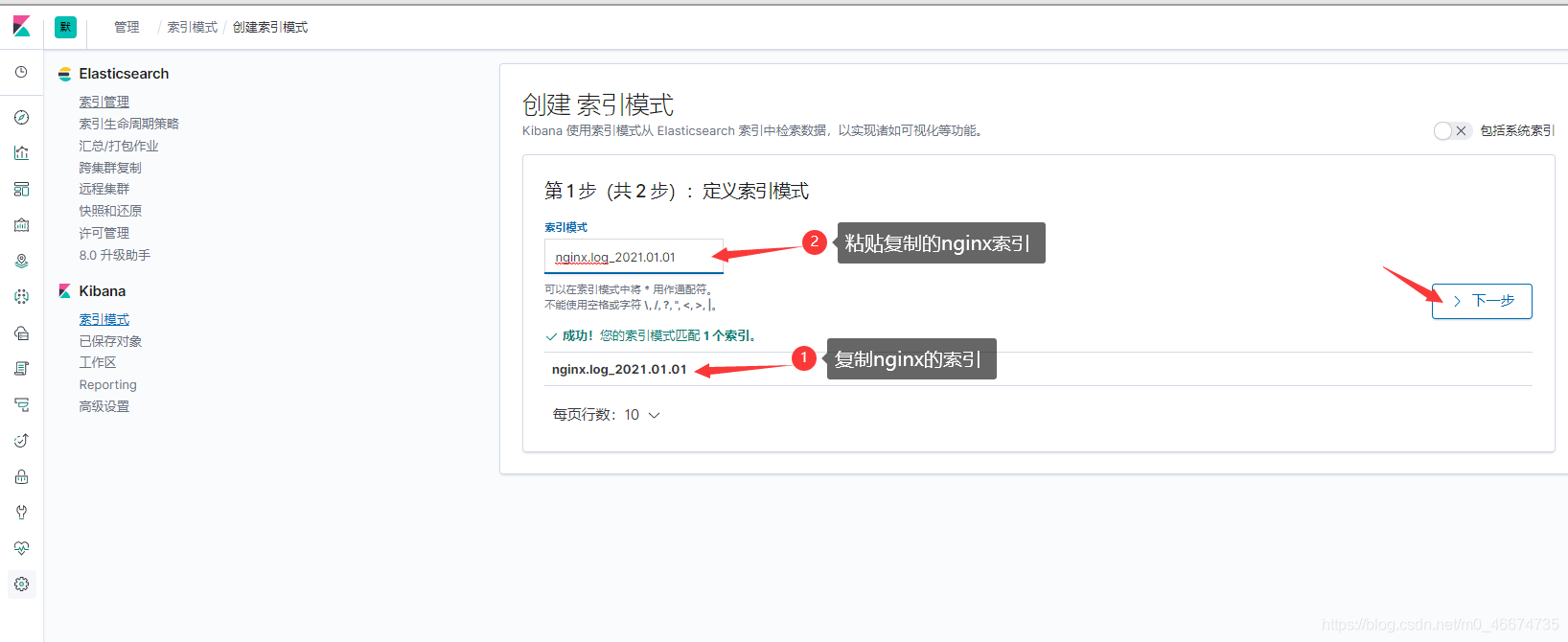The image size is (1568, 642).
Task: Open the Management gear icon
Action: (x=21, y=584)
